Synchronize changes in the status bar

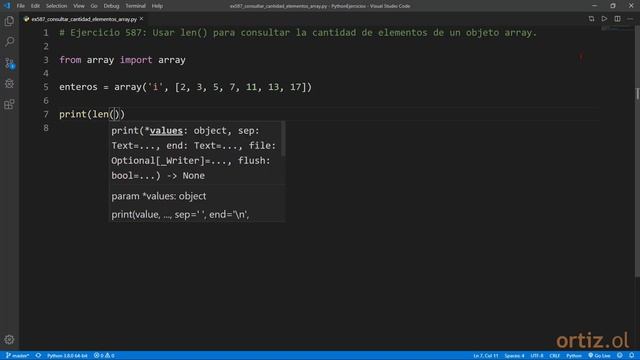pyautogui.click(x=38, y=356)
